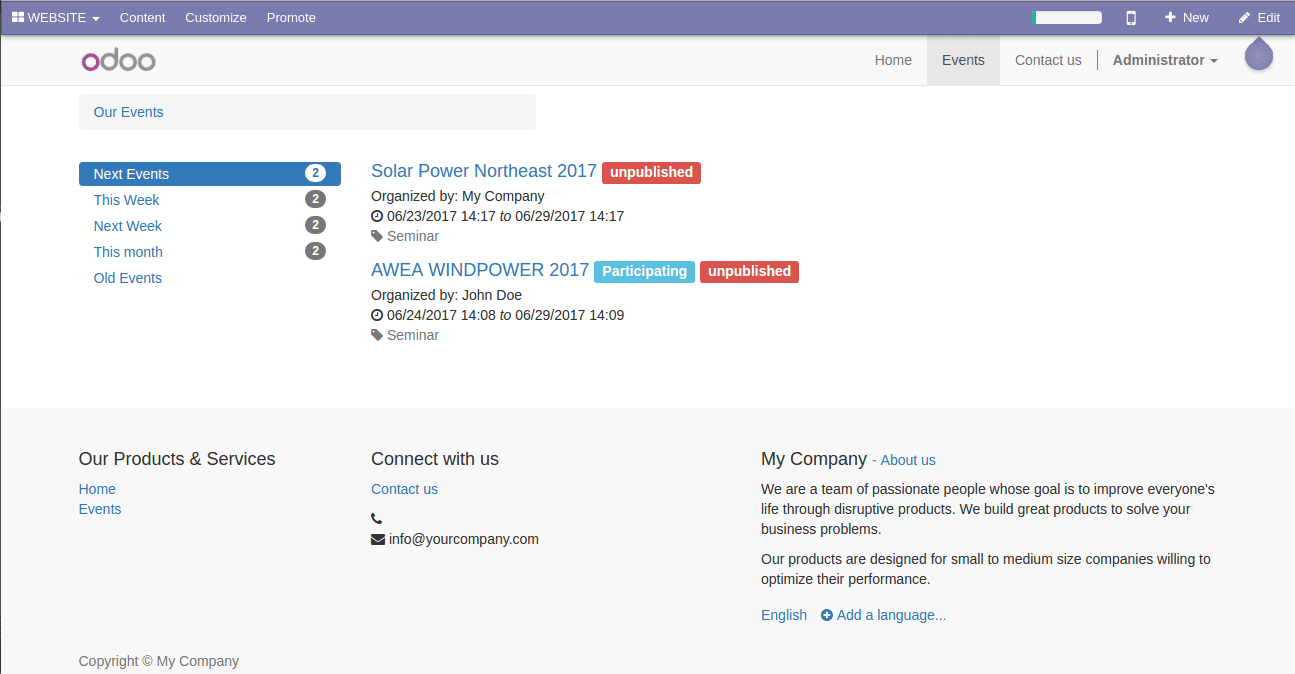The width and height of the screenshot is (1295, 674).
Task: Click the purple droplet tip under Edit
Action: (x=1259, y=54)
